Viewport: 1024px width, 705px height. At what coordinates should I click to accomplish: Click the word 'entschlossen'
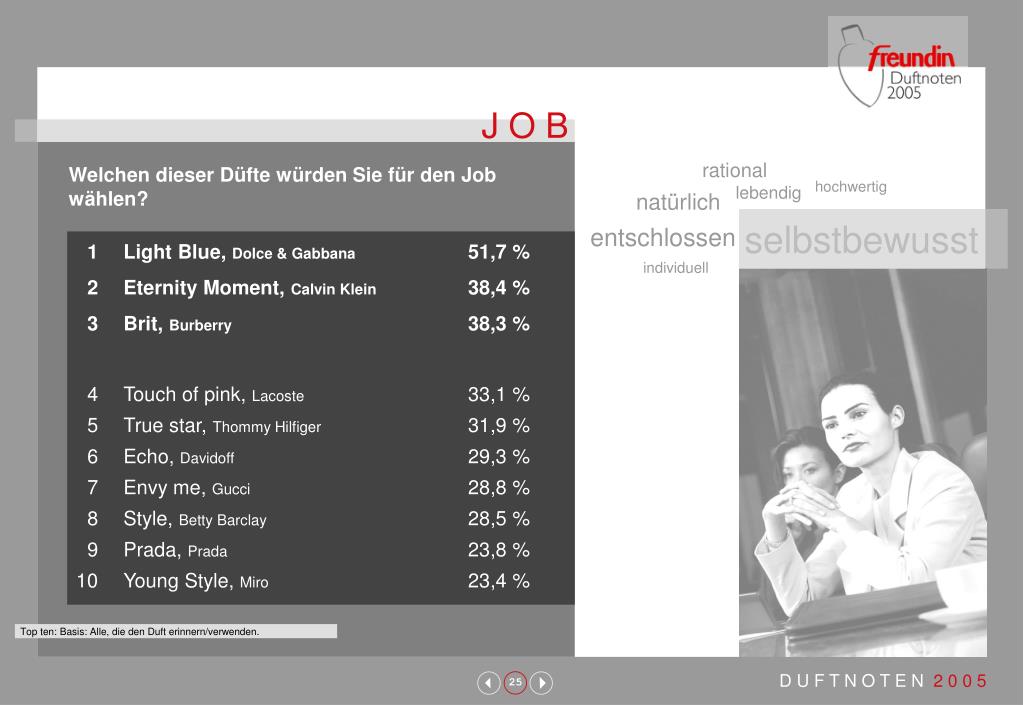(662, 239)
